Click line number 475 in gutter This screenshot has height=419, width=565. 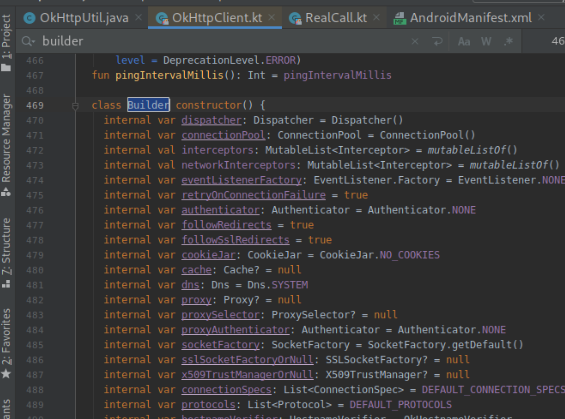tap(35, 196)
